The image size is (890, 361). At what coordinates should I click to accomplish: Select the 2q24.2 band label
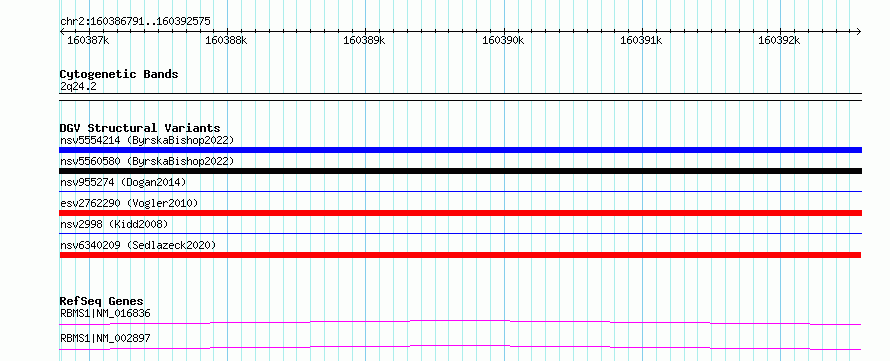(78, 87)
